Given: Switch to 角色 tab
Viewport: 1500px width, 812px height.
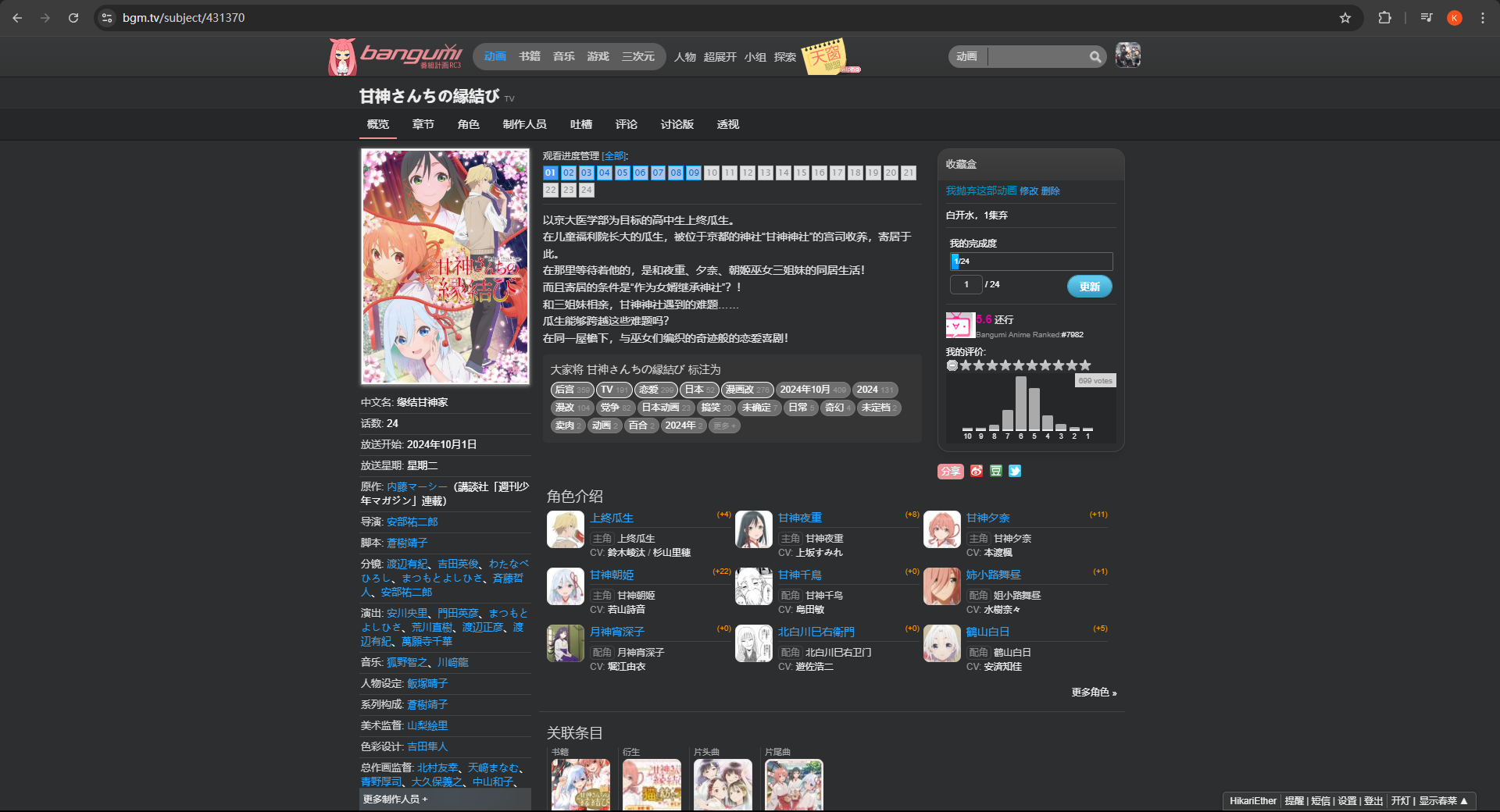Looking at the screenshot, I should (469, 124).
